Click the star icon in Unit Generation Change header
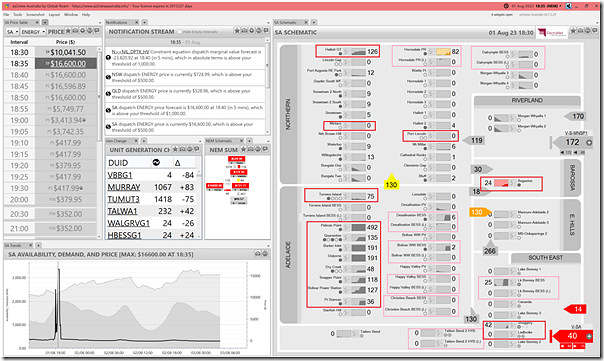This screenshot has height=361, width=604. click(x=175, y=149)
